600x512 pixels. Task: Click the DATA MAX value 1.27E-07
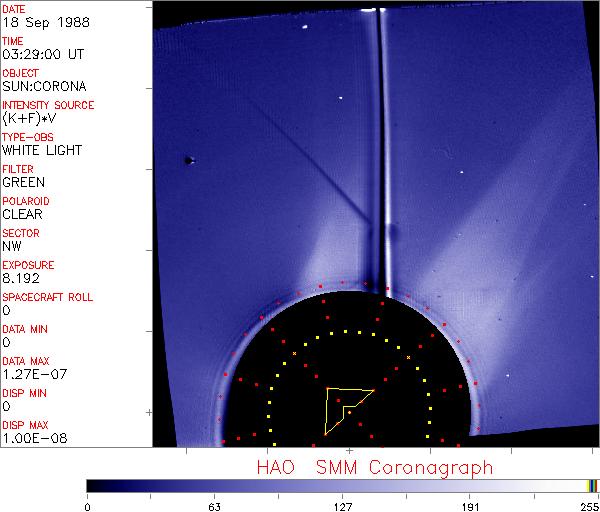click(x=30, y=374)
